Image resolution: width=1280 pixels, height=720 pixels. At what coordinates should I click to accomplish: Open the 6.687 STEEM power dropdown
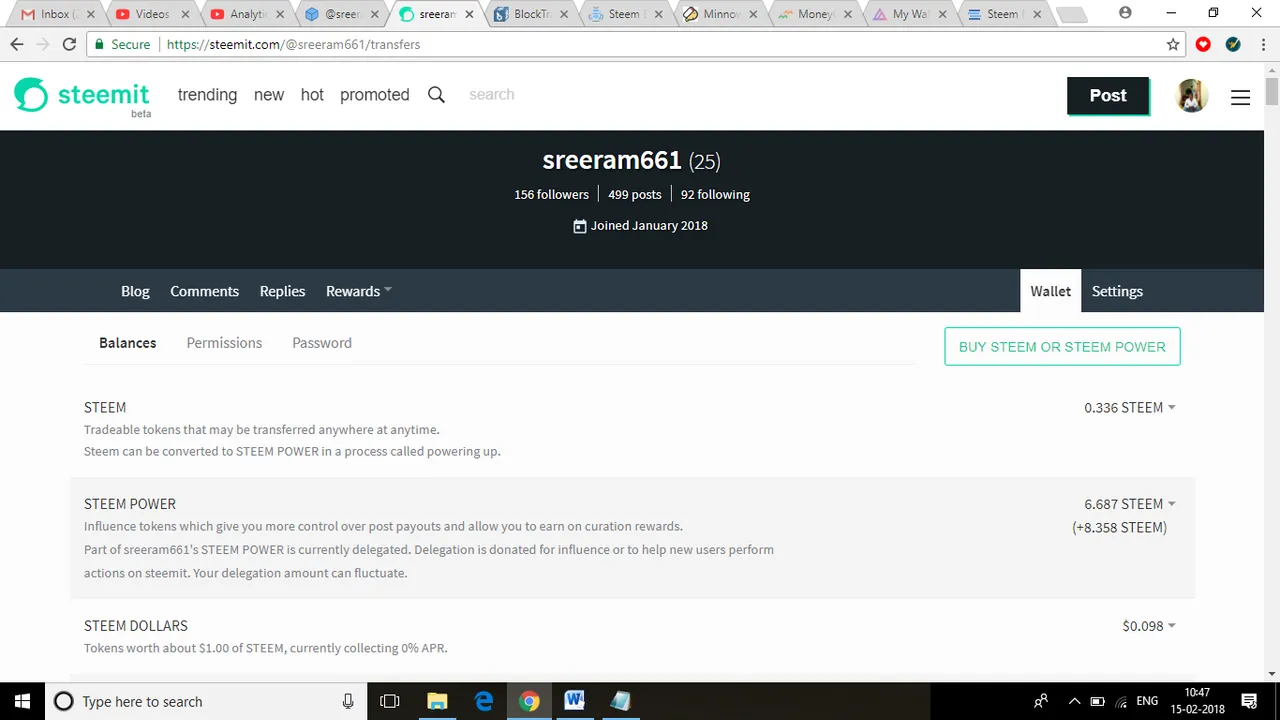pos(1130,503)
